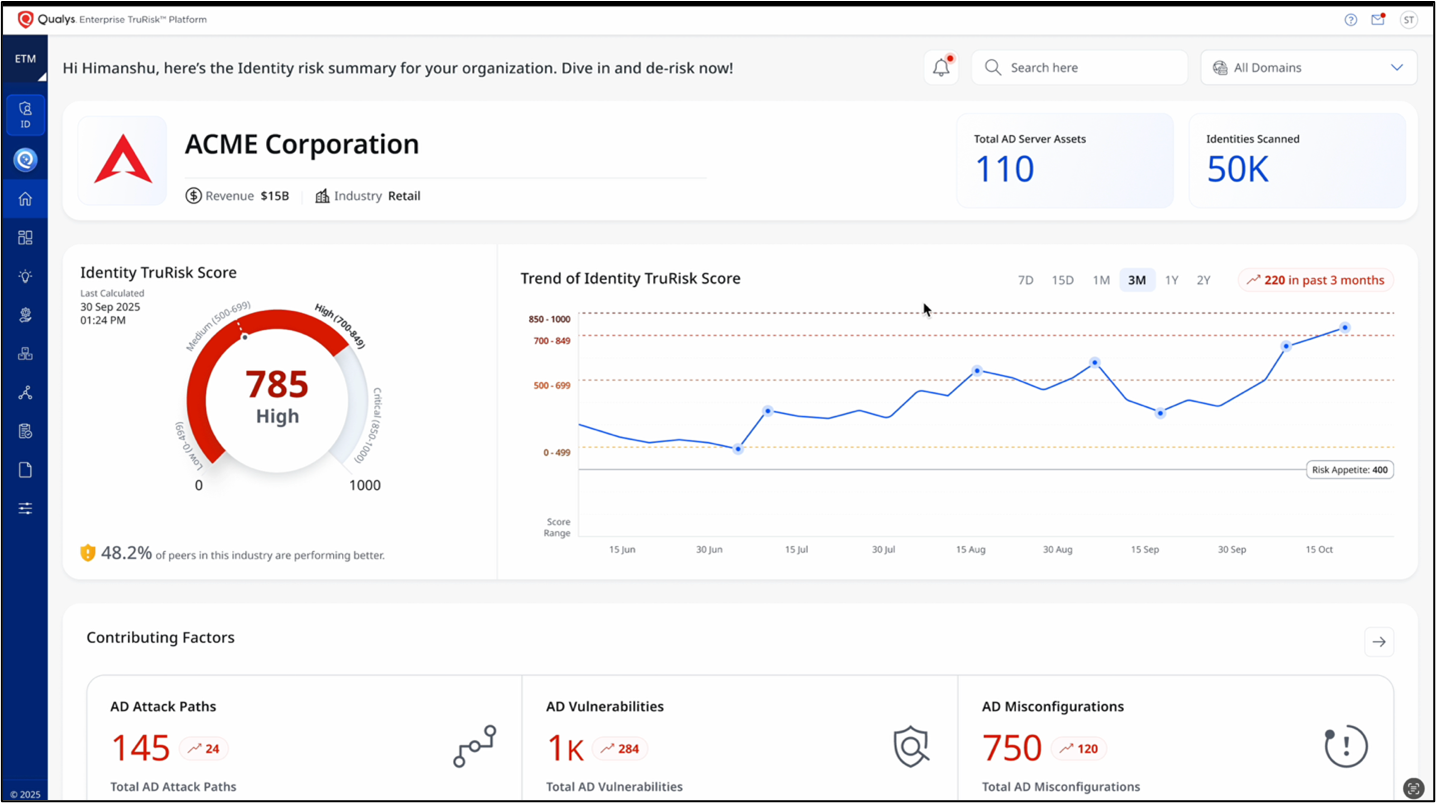Click the Home icon in sidebar
The height and width of the screenshot is (803, 1436).
pyautogui.click(x=25, y=199)
